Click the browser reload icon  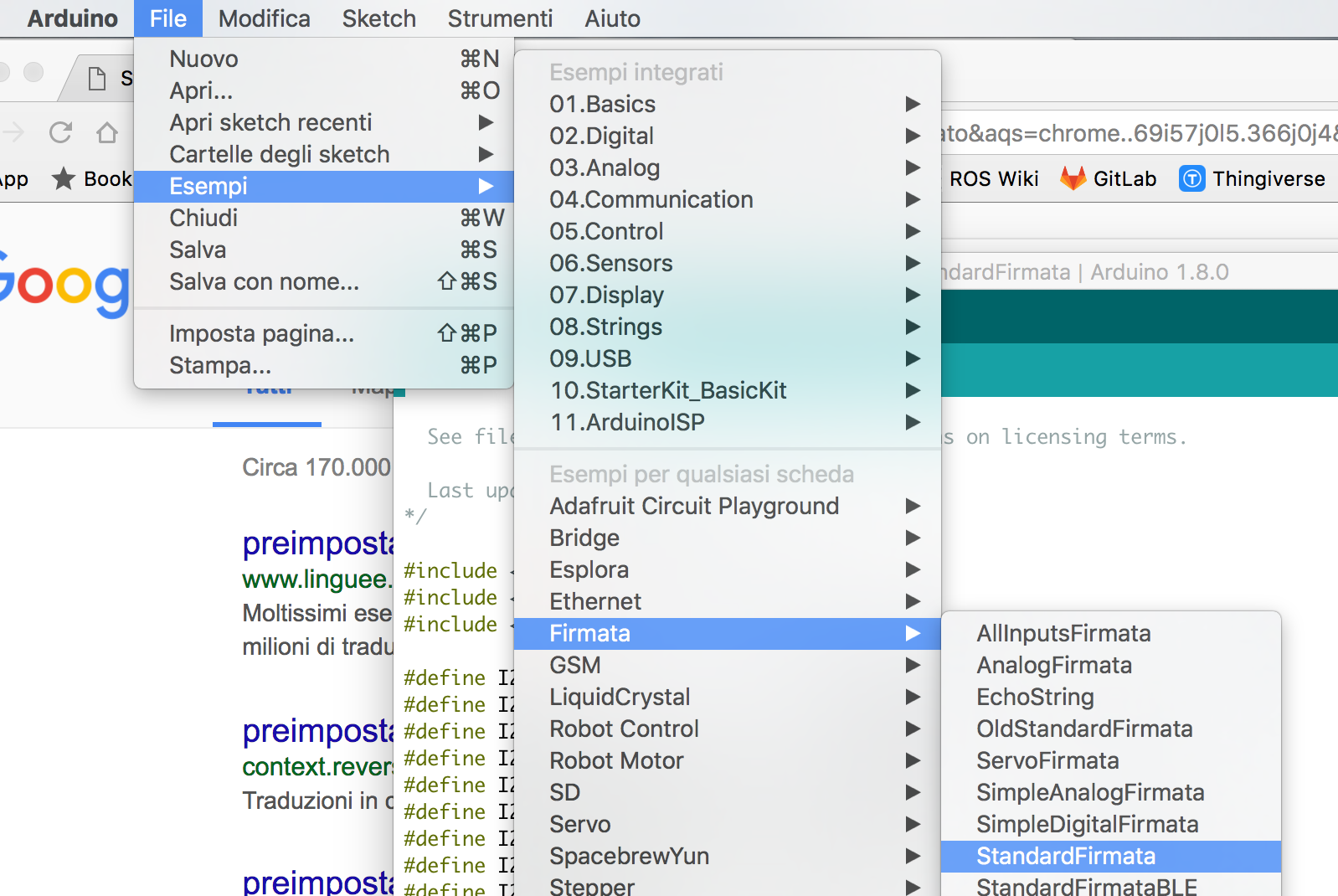point(60,132)
